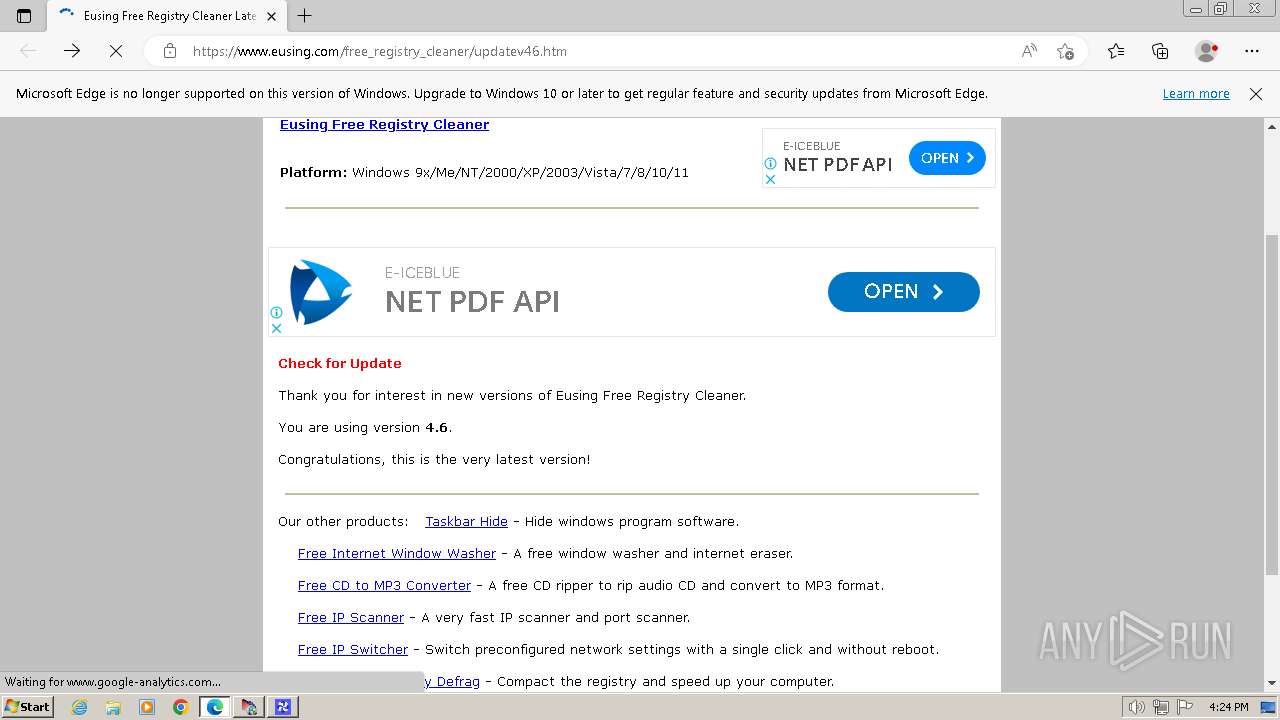Open the Windows Start menu
The width and height of the screenshot is (1280, 720).
pos(28,707)
